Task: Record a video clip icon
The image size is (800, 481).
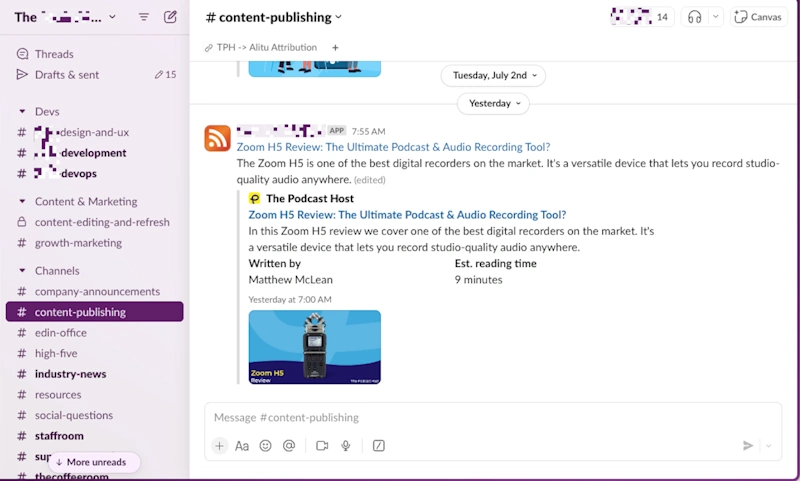Action: coord(322,446)
